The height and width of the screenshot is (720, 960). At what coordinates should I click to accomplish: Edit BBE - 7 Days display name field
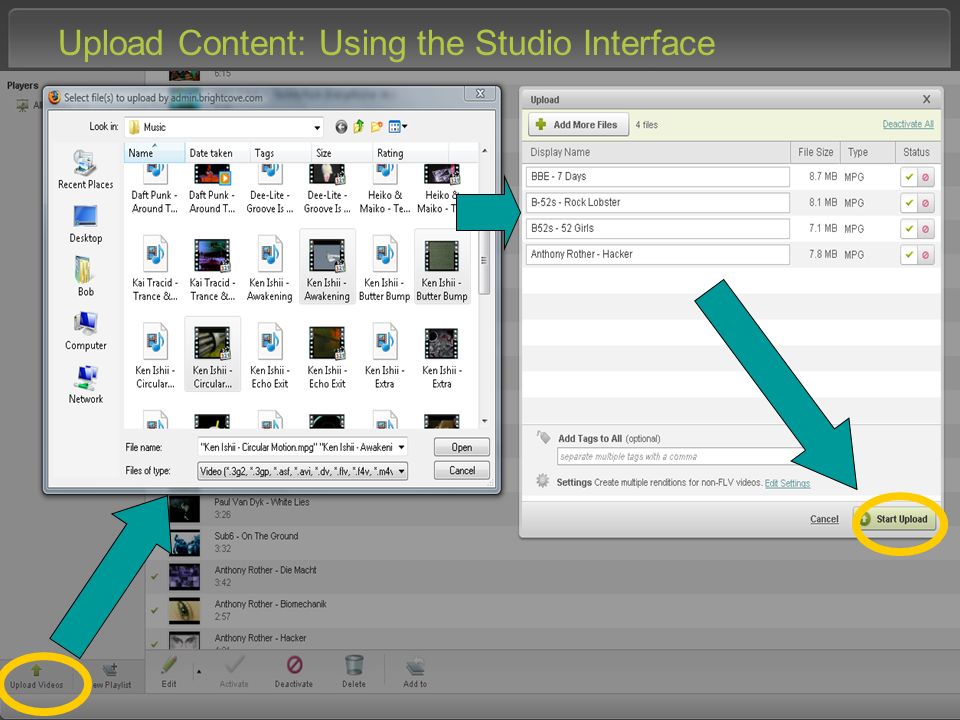coord(658,176)
